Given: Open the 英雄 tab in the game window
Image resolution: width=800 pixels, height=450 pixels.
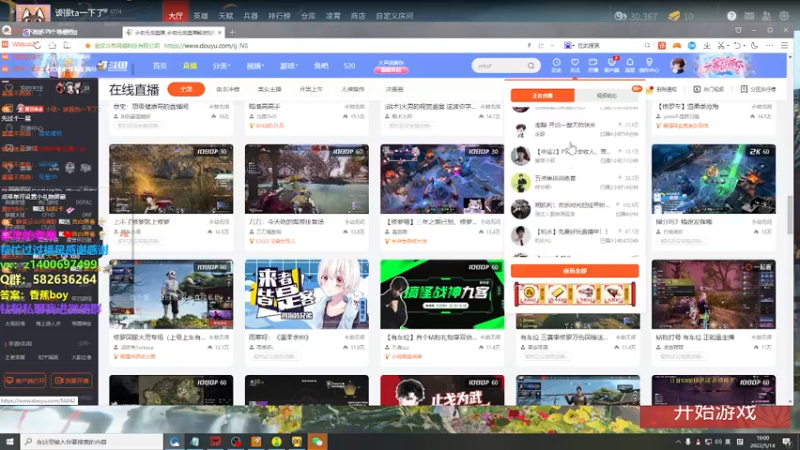Looking at the screenshot, I should (x=201, y=16).
